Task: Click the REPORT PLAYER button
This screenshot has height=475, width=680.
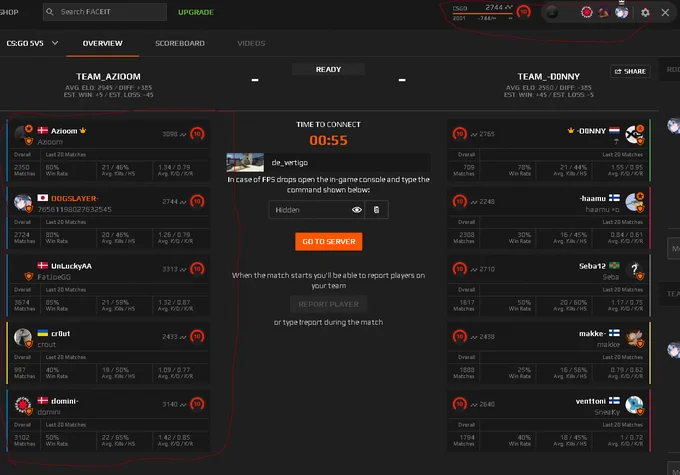Action: tap(328, 305)
